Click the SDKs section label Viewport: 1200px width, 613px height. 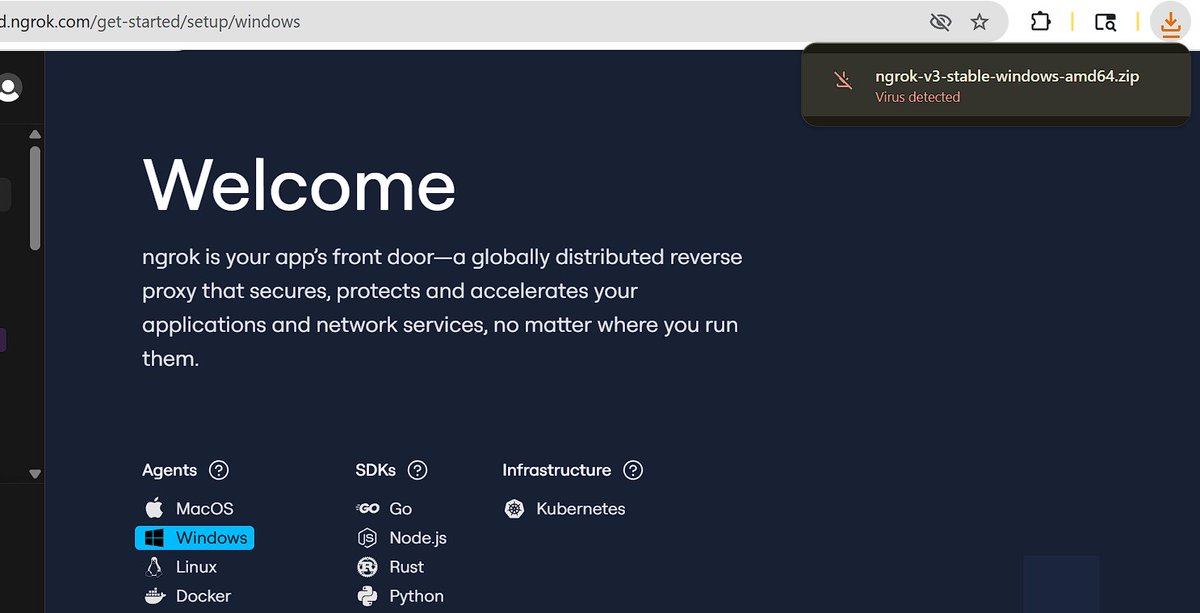(x=376, y=470)
